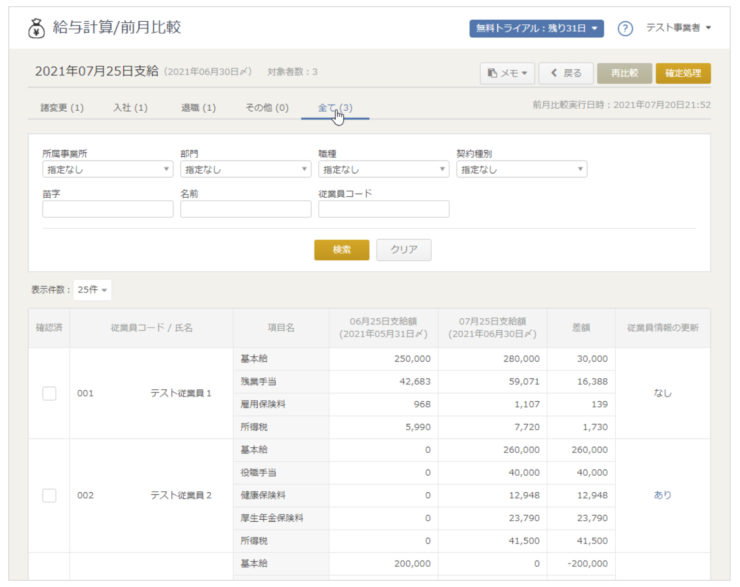This screenshot has height=587, width=740.
Task: Open the 所属事業所 dropdown
Action: pos(108,169)
